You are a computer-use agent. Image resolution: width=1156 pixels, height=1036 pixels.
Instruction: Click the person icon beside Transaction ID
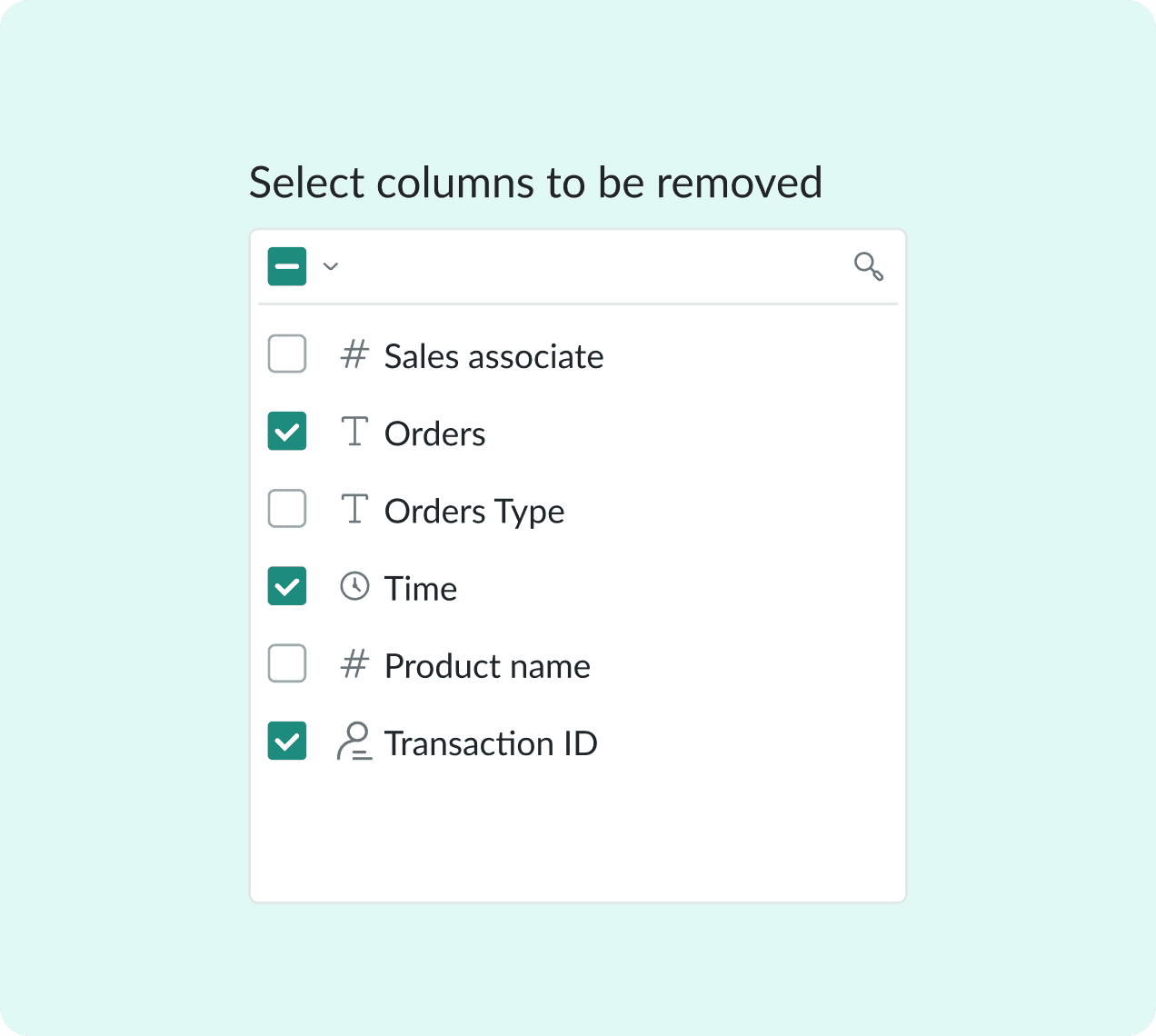354,742
